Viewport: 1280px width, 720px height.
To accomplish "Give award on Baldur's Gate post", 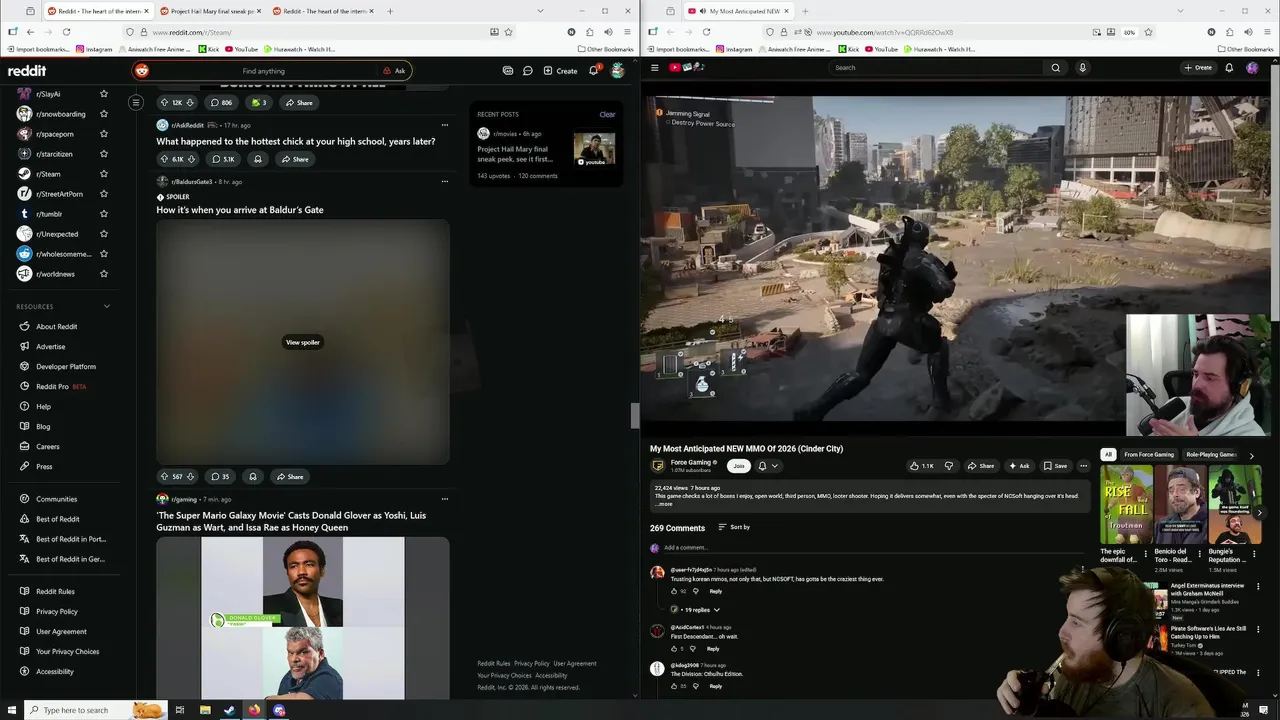I will (x=253, y=477).
